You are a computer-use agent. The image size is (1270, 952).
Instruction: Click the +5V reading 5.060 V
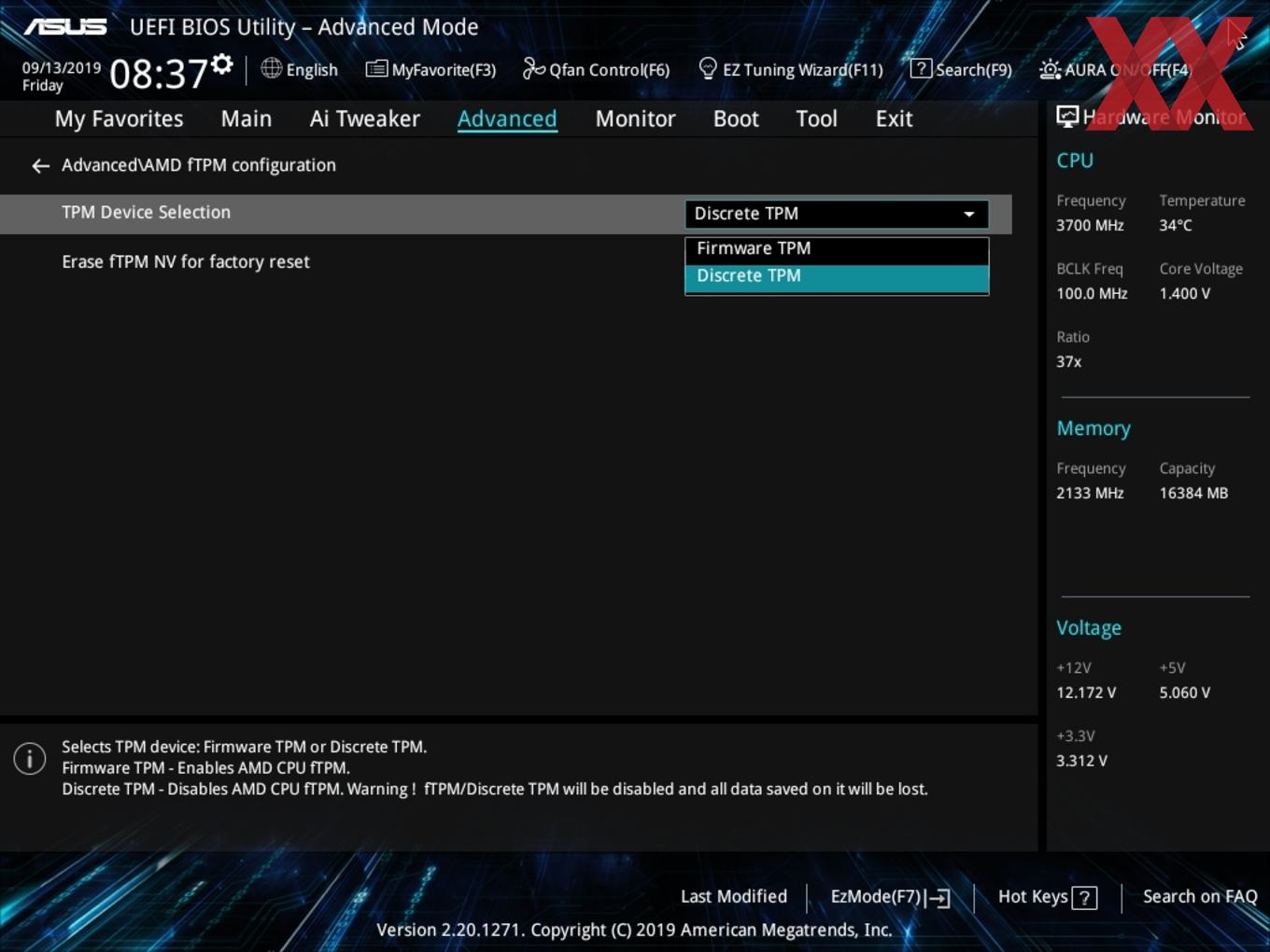(x=1184, y=693)
